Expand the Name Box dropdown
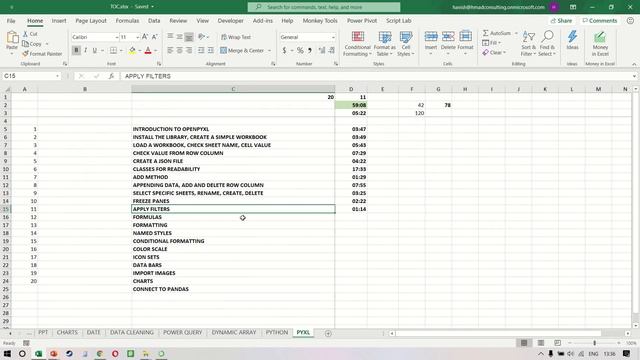The image size is (640, 360). [58, 76]
